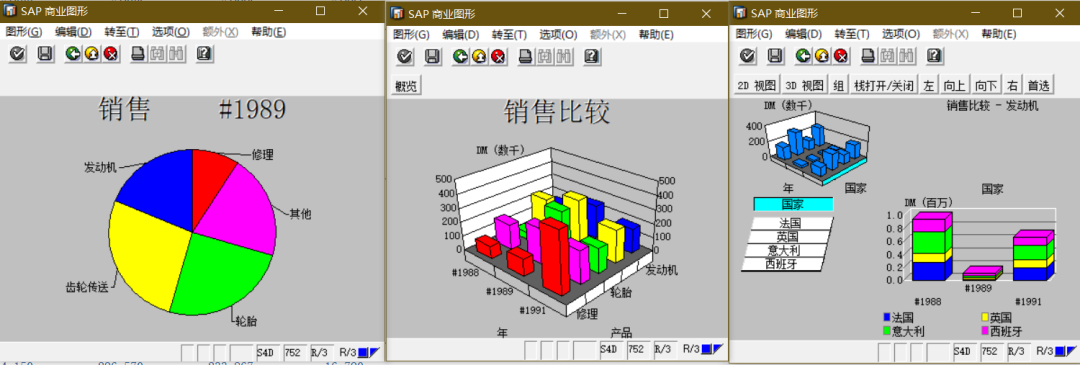The height and width of the screenshot is (365, 1080).
Task: Click the question mark Help icon in pie chart window
Action: [204, 54]
